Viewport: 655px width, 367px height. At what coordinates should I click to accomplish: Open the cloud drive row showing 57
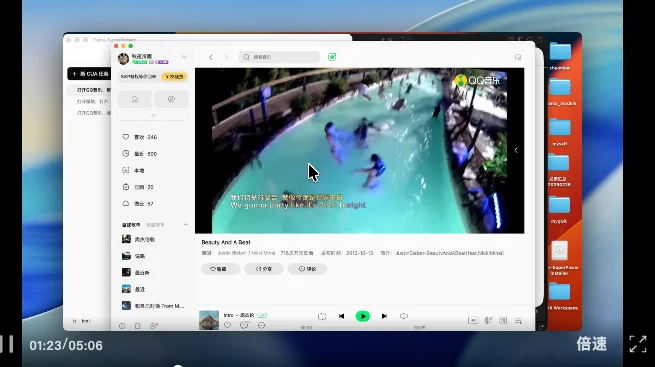(x=153, y=204)
